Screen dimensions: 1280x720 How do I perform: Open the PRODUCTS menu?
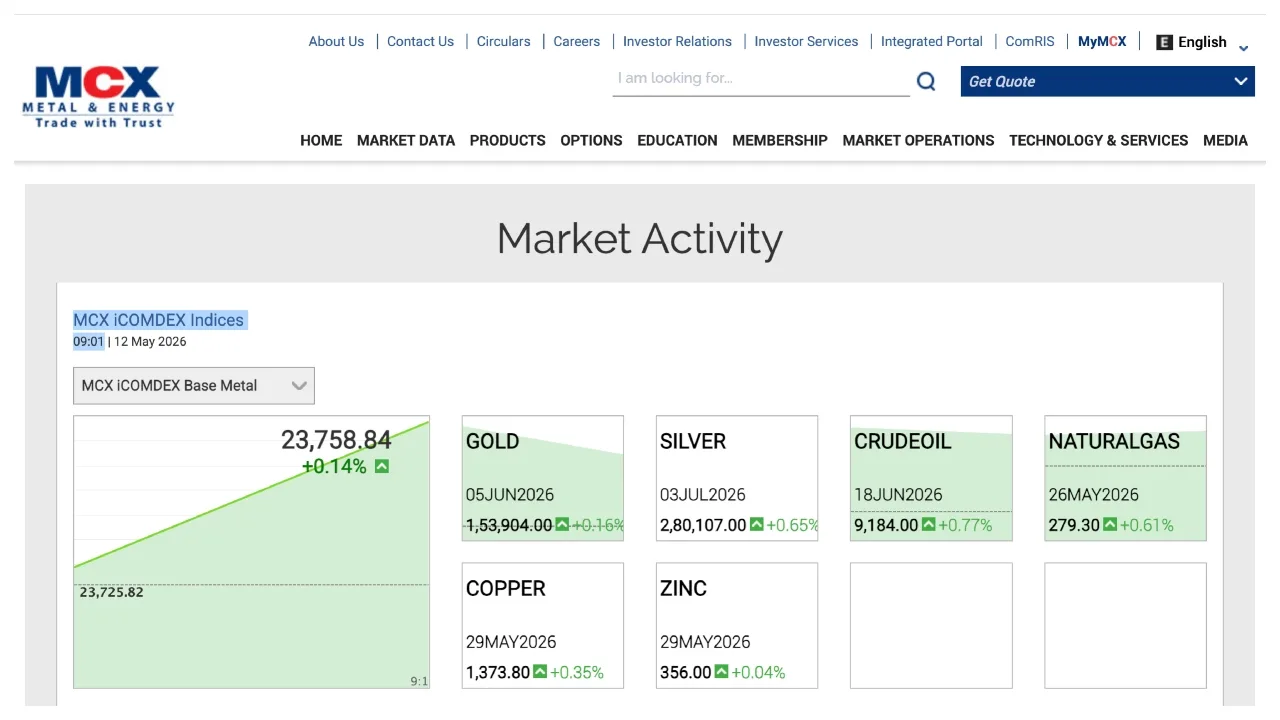[x=508, y=141]
